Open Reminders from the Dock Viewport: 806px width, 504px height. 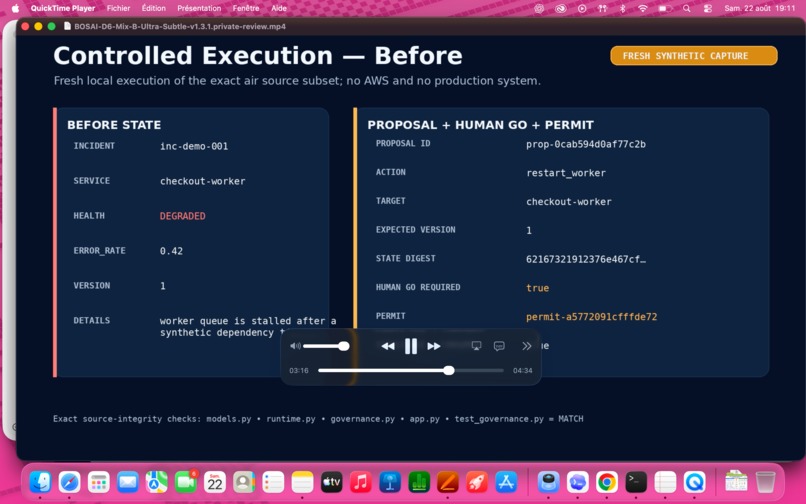pos(273,482)
